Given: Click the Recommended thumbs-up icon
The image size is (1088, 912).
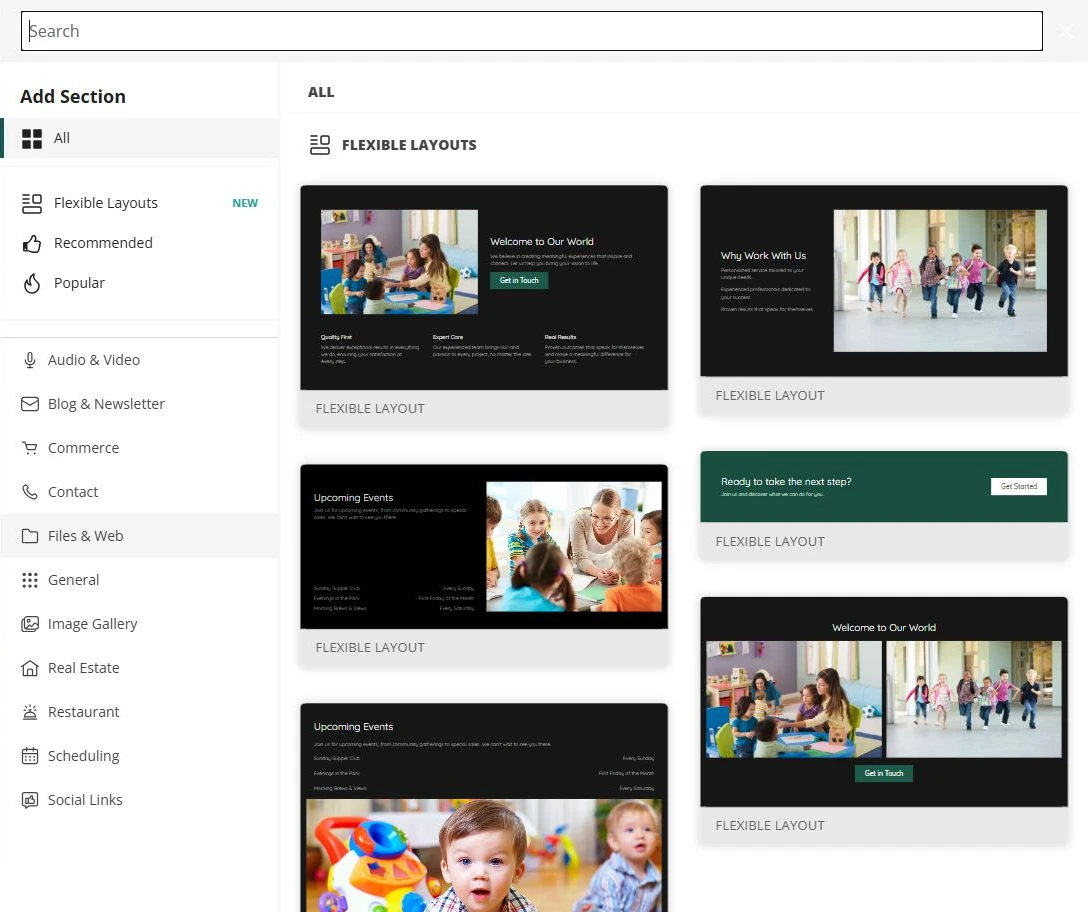Looking at the screenshot, I should pyautogui.click(x=32, y=244).
